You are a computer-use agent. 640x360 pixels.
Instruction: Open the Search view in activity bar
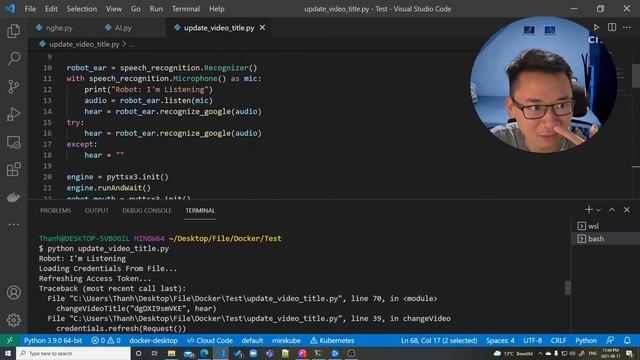pos(13,58)
